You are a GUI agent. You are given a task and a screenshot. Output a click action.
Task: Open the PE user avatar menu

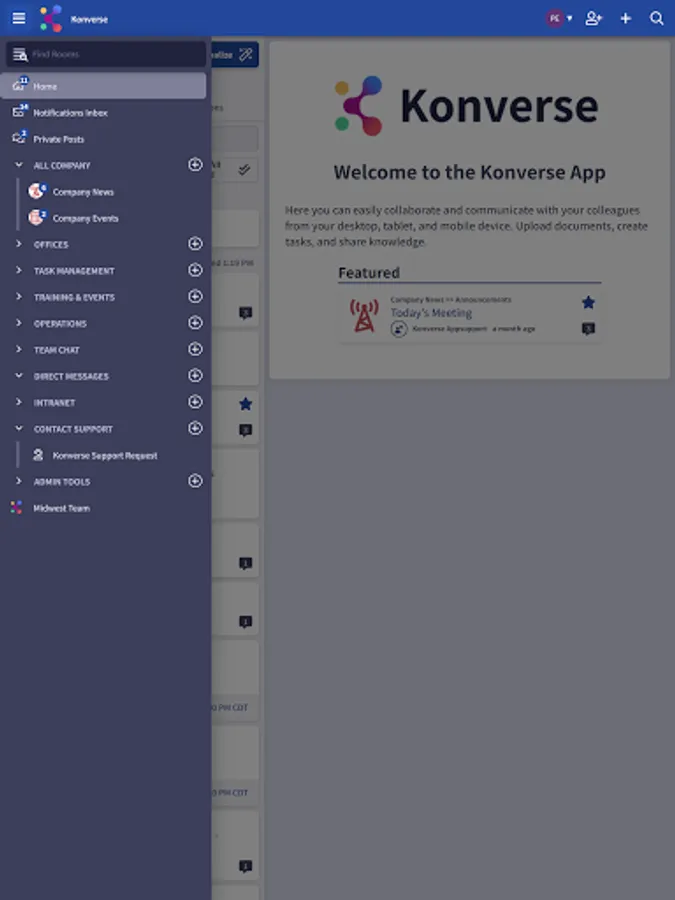coord(558,18)
